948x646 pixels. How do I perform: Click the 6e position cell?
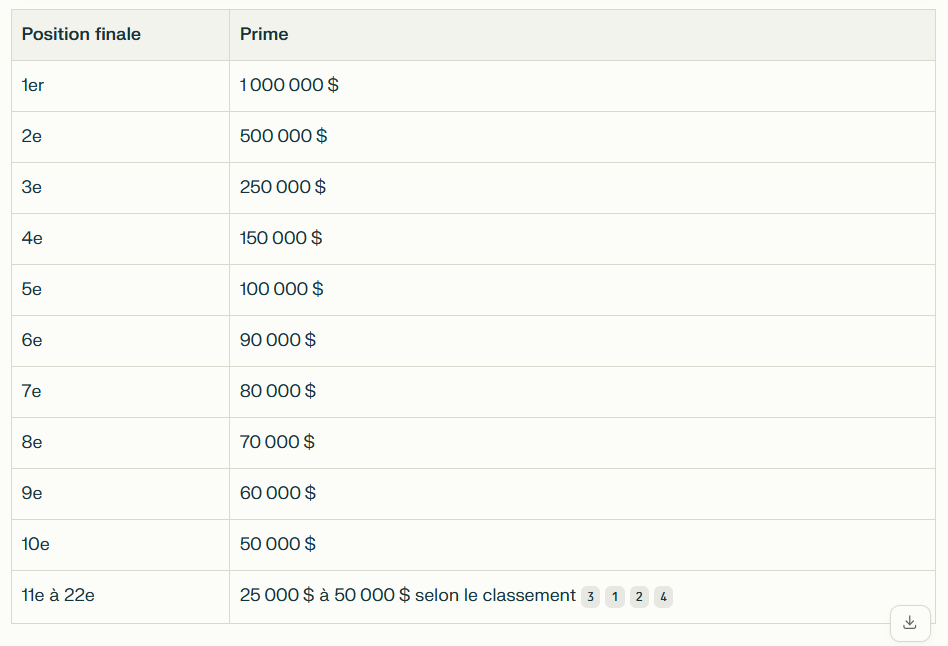pos(120,341)
